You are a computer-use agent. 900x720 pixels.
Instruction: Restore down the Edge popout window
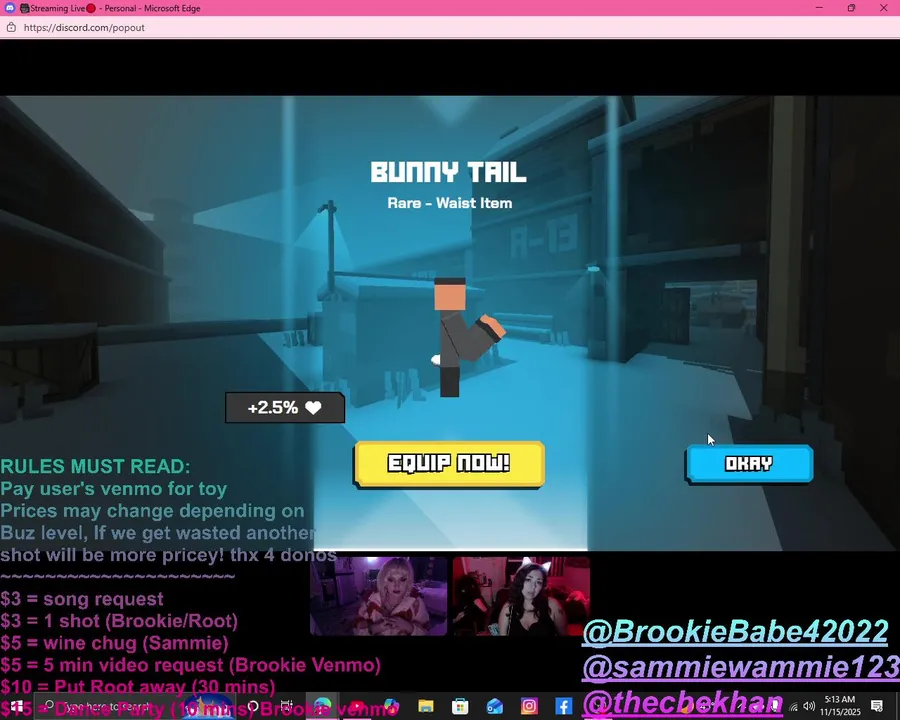(x=851, y=8)
